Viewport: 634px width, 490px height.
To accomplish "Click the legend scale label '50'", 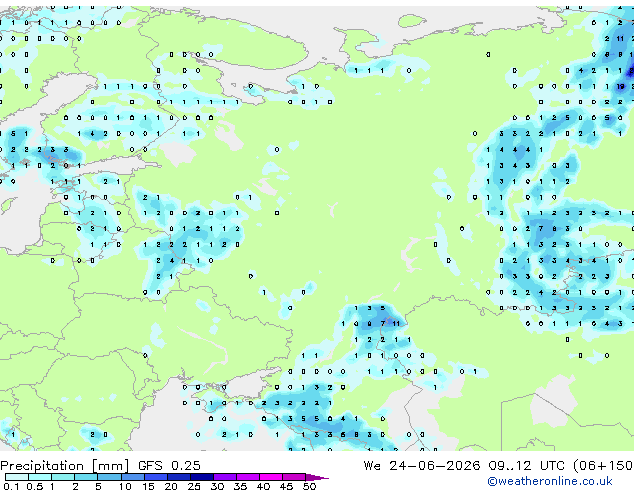I will click(309, 486).
